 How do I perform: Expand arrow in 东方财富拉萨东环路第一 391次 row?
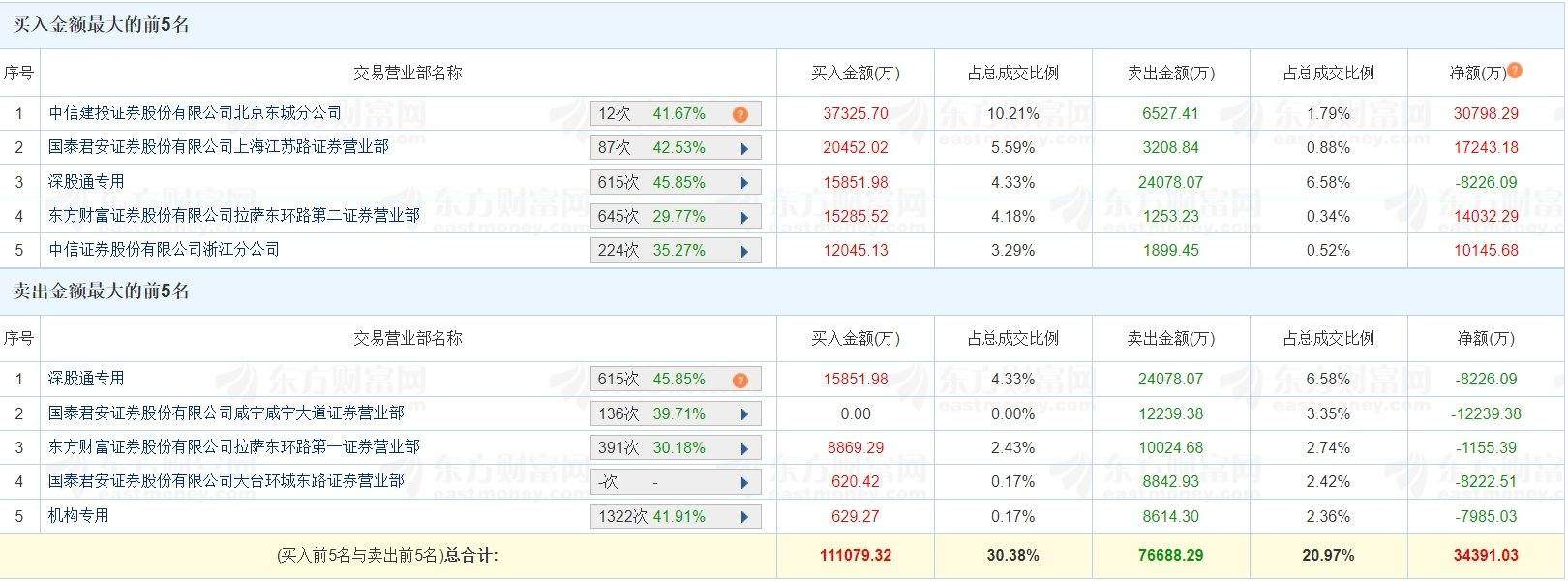(x=744, y=448)
